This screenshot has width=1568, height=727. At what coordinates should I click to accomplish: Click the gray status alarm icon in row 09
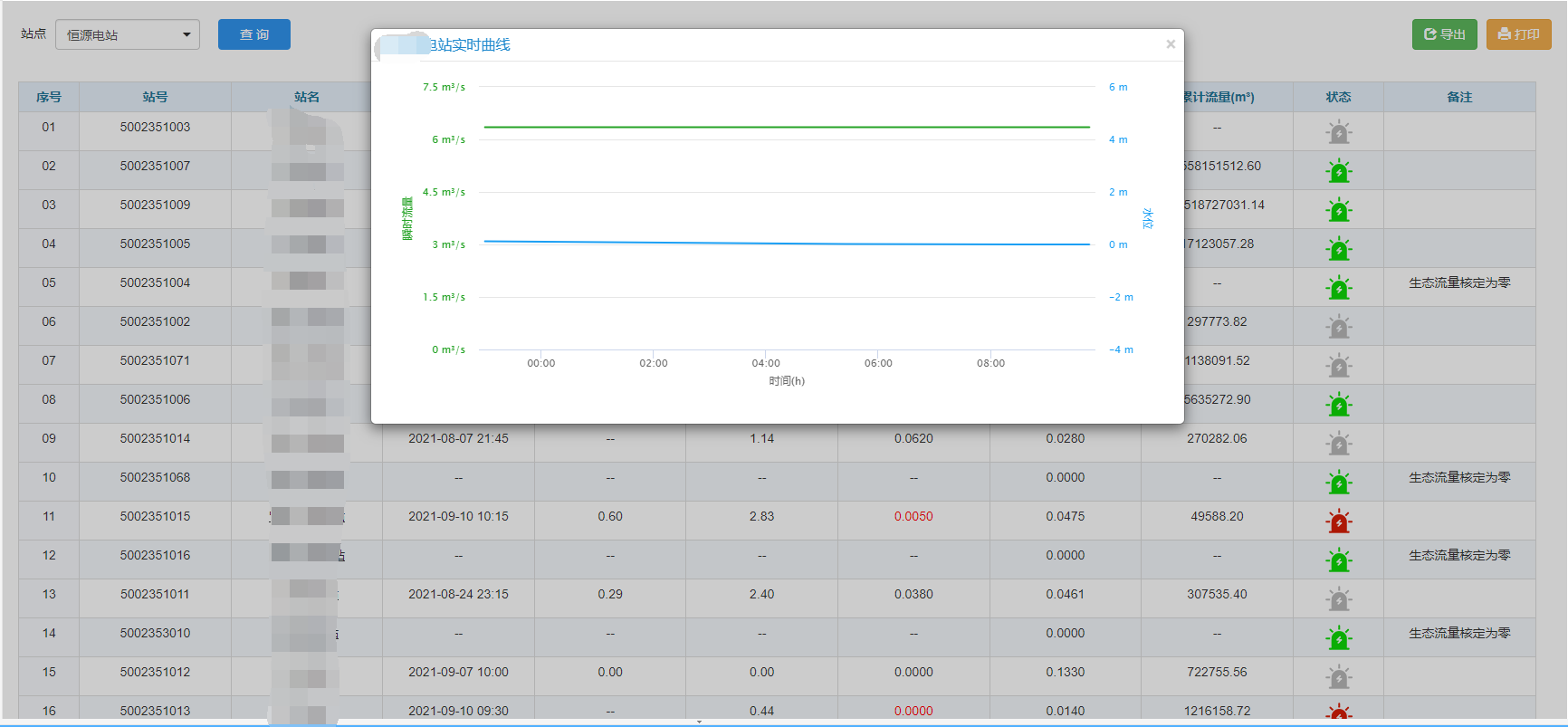click(1338, 445)
